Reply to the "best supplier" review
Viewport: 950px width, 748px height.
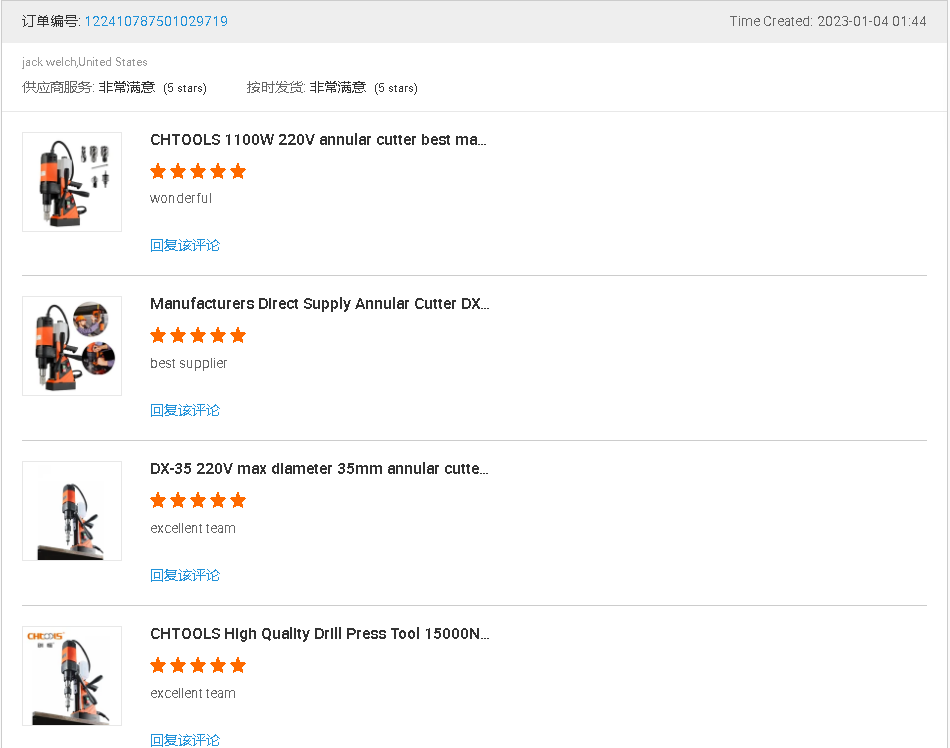click(x=185, y=410)
